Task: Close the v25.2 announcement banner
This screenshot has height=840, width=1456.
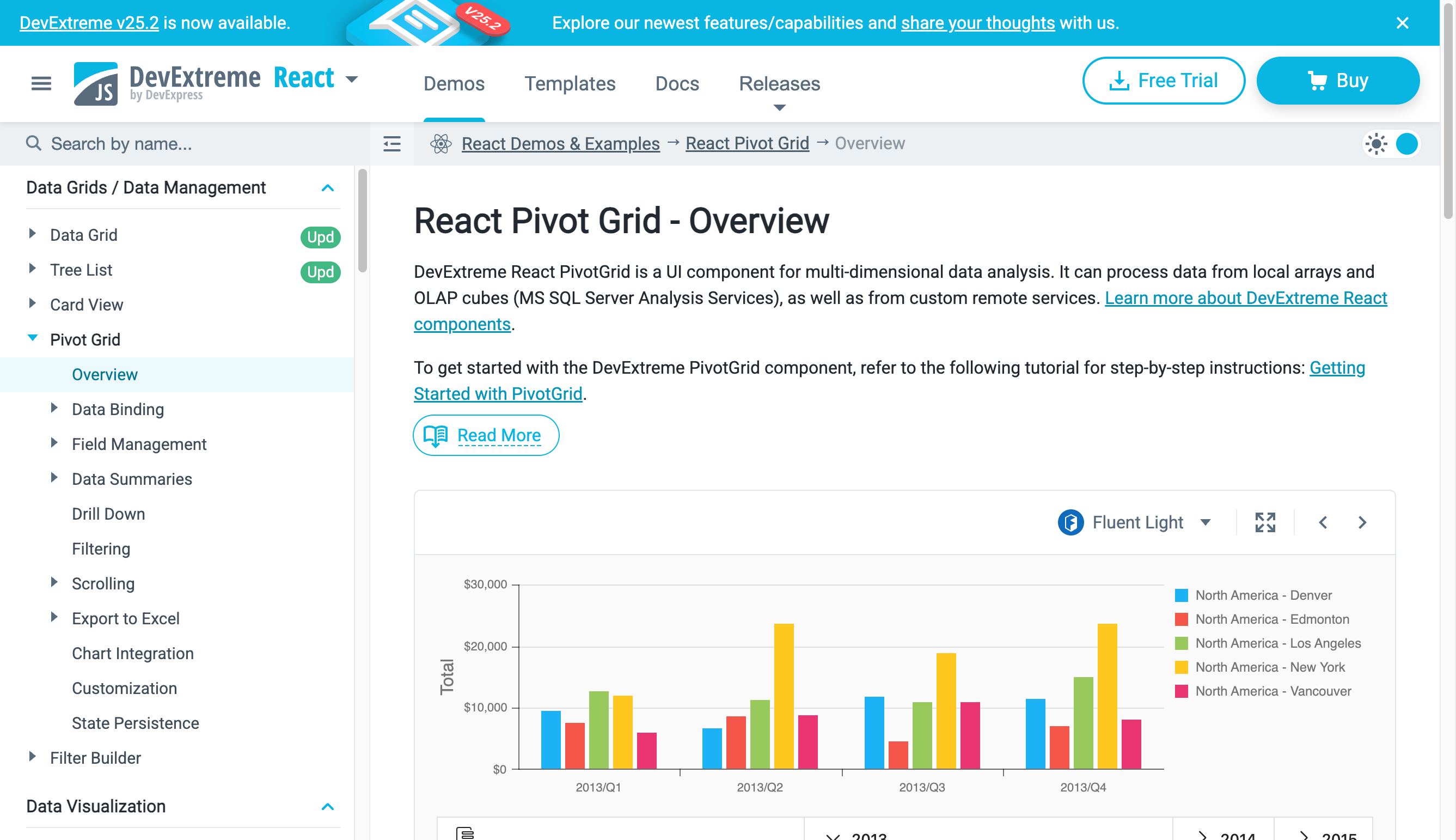Action: (x=1402, y=23)
